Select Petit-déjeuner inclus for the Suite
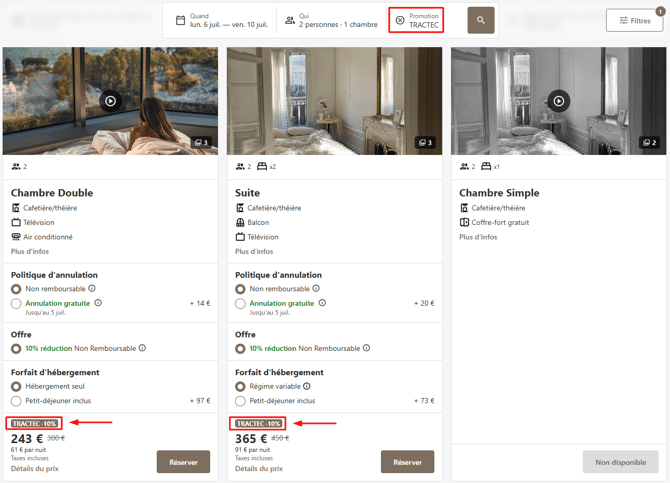This screenshot has width=670, height=483. (240, 401)
